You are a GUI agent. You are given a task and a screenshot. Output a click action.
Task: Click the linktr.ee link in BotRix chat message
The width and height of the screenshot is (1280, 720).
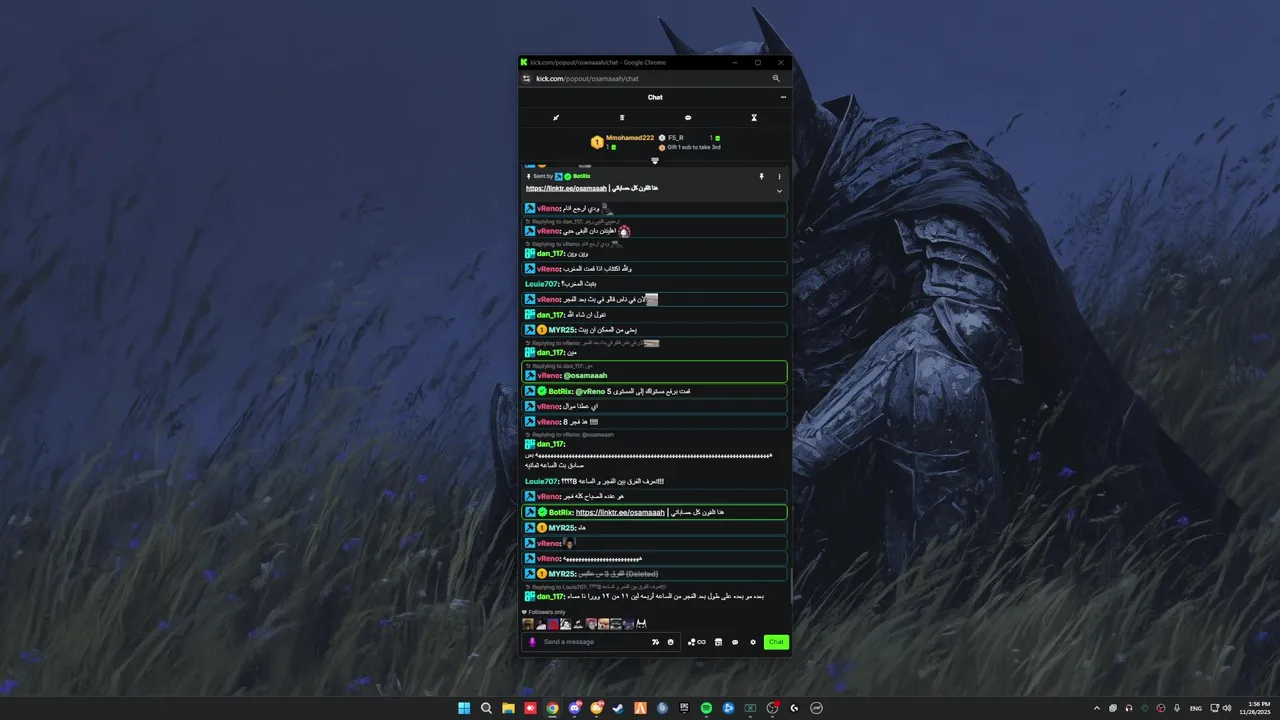tap(620, 512)
